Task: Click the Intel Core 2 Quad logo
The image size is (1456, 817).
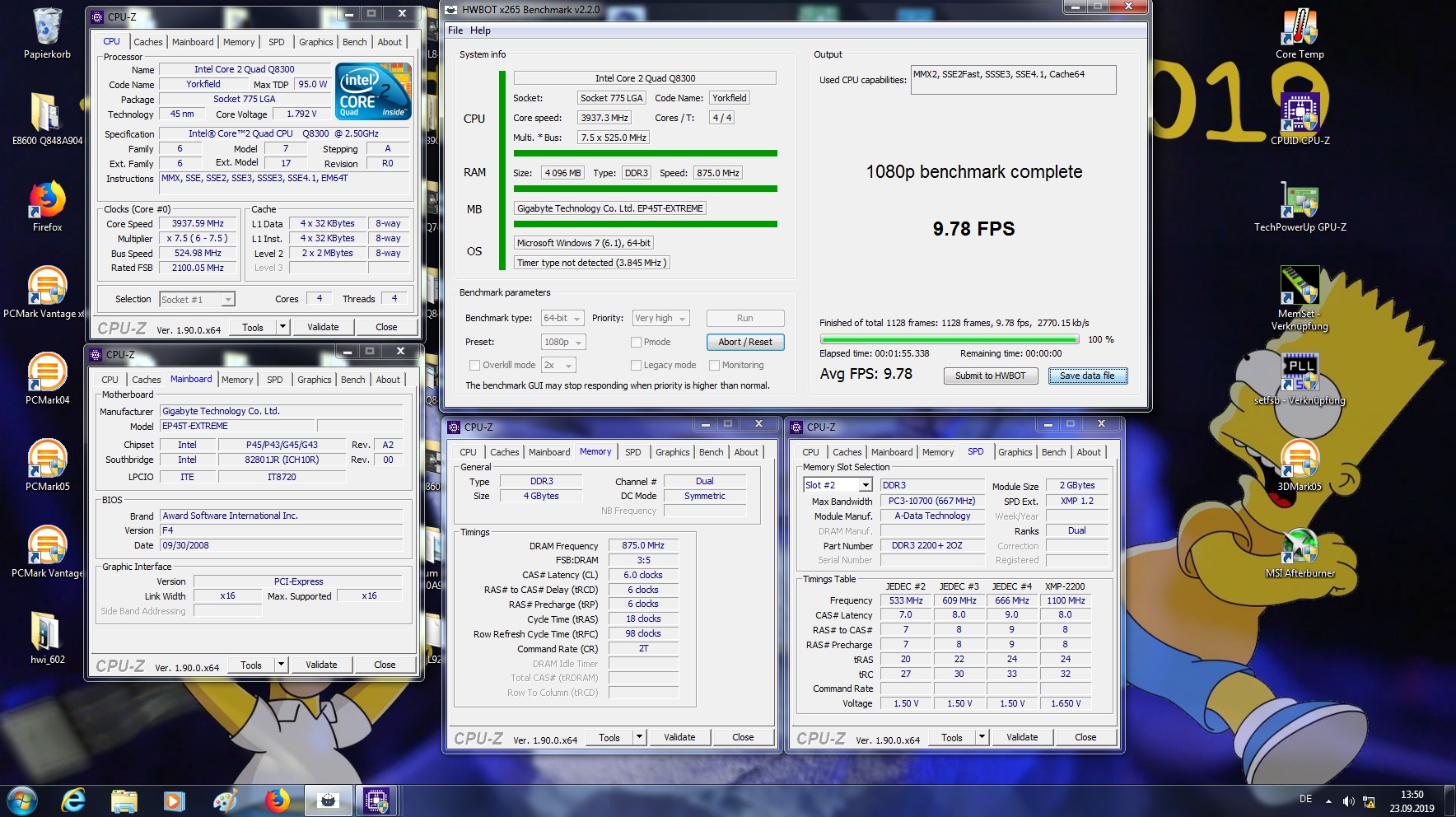Action: (x=374, y=91)
